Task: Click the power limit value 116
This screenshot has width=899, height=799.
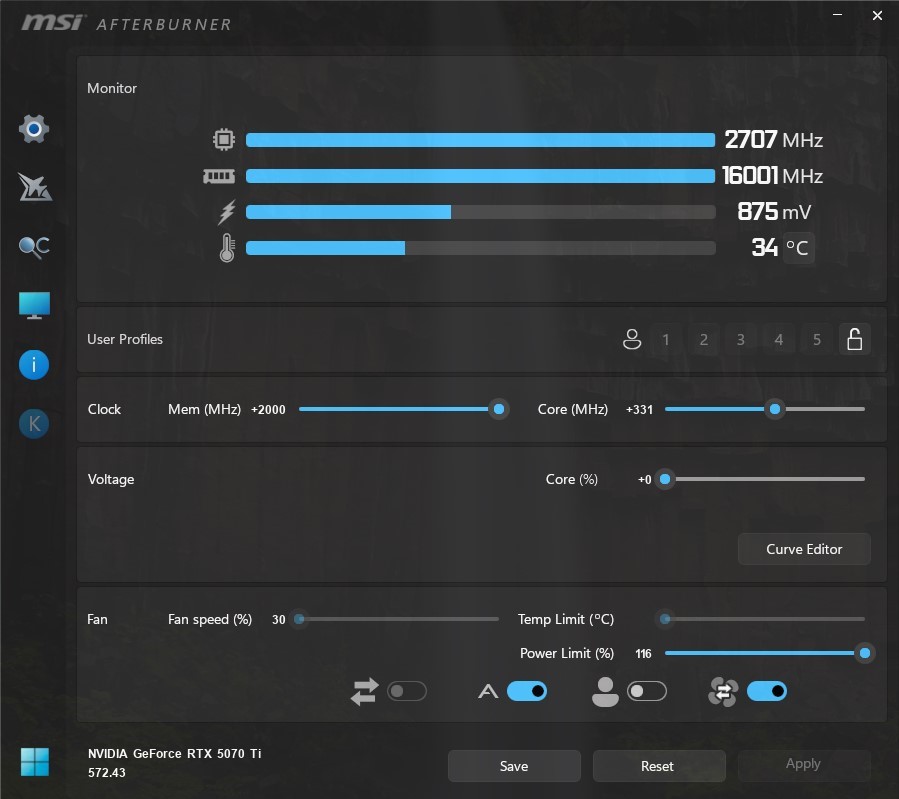Action: pos(643,653)
